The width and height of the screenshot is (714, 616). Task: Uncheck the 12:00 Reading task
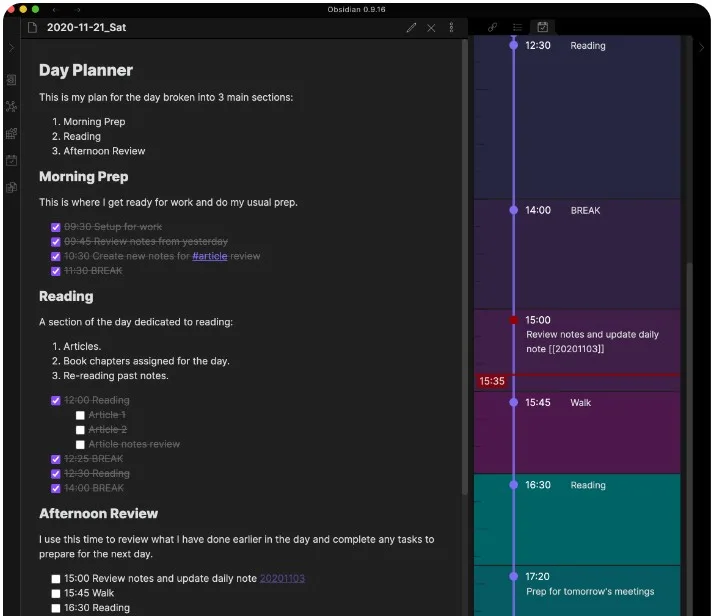coord(56,400)
